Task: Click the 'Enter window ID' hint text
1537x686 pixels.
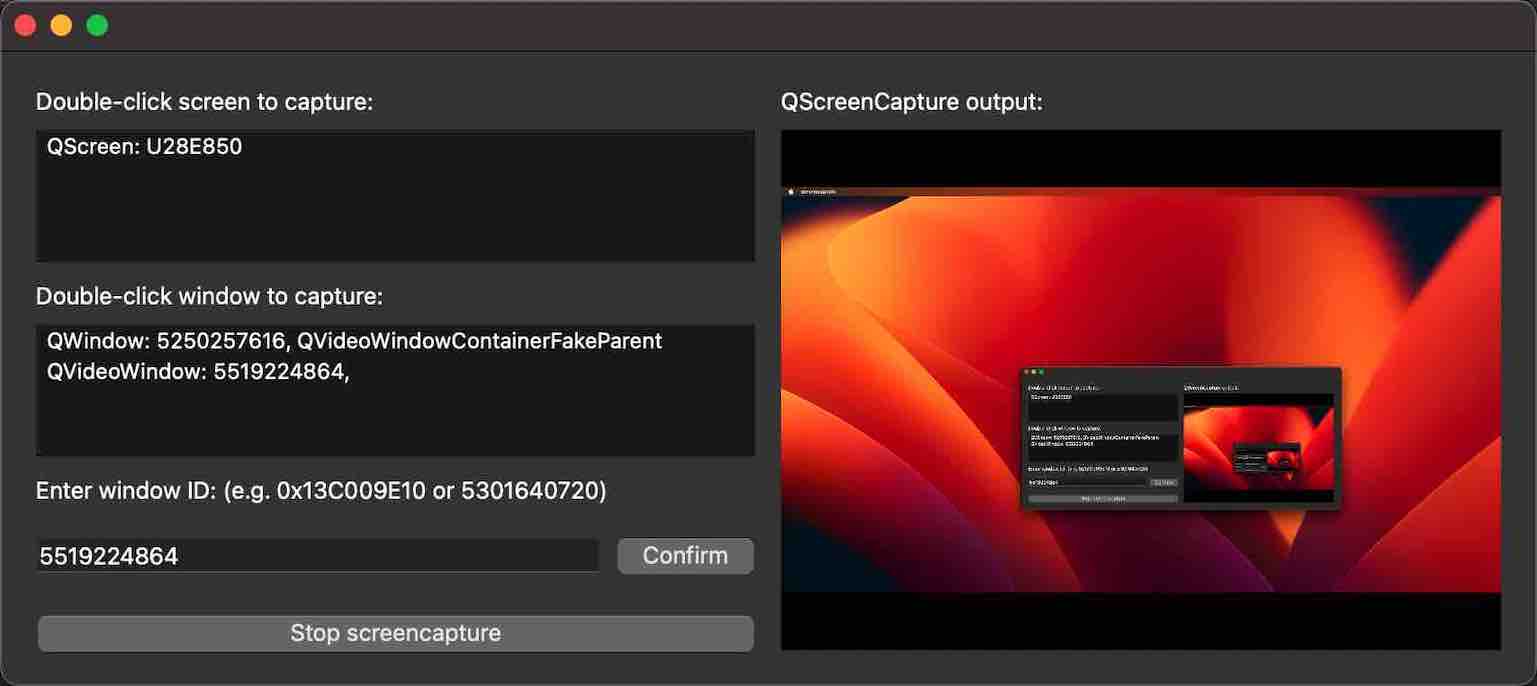Action: [x=322, y=490]
